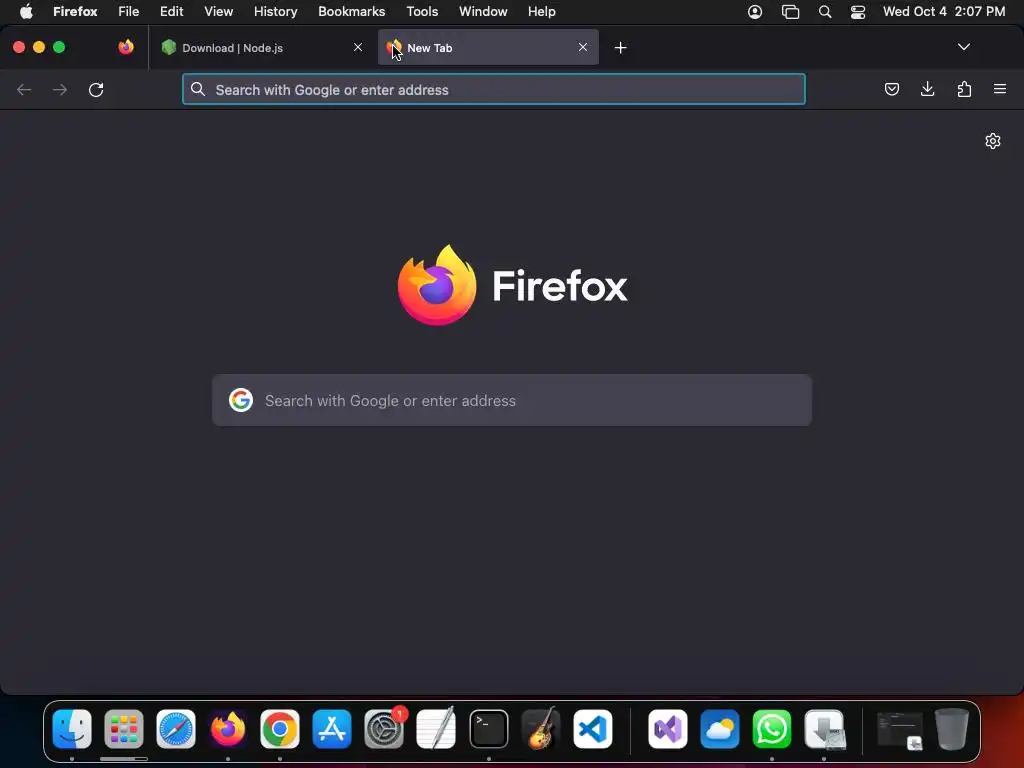Personalize new tab with gear icon
1024x768 pixels.
[x=993, y=141]
